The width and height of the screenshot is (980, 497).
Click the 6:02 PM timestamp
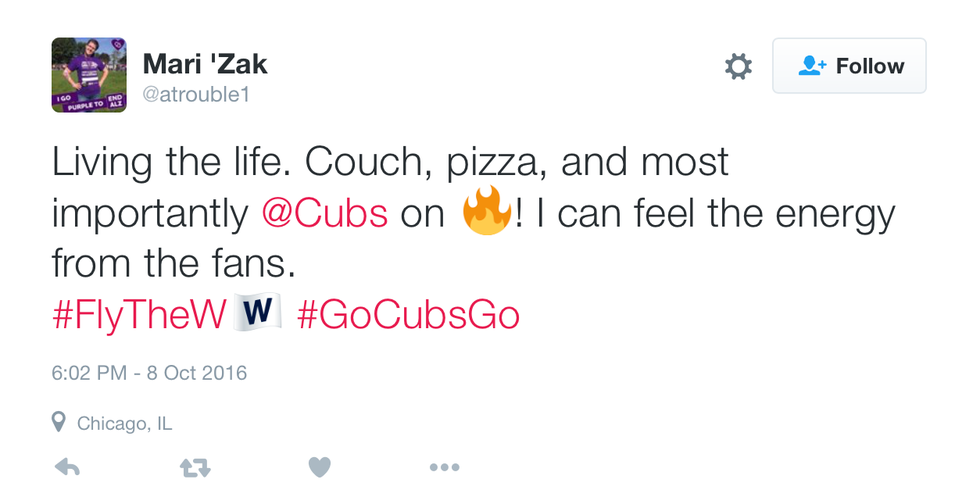pos(89,373)
